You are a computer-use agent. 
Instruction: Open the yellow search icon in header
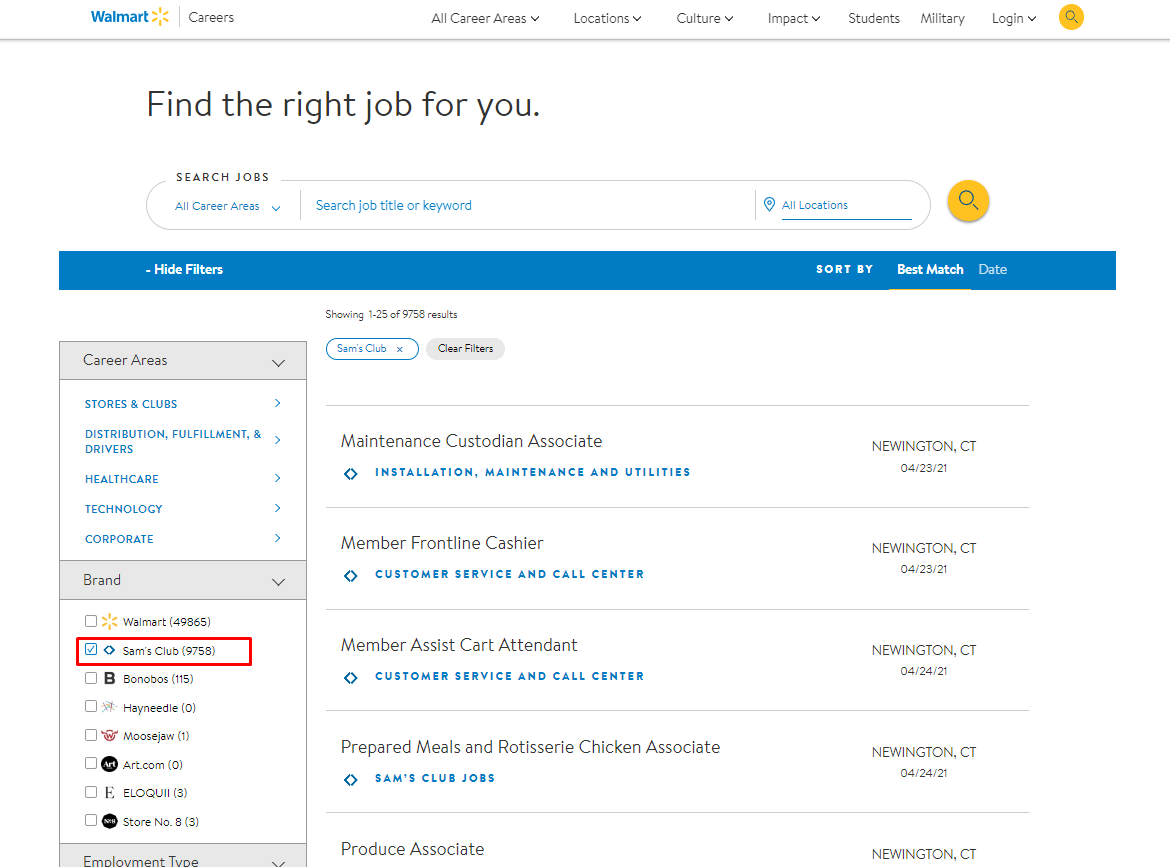(x=1071, y=17)
